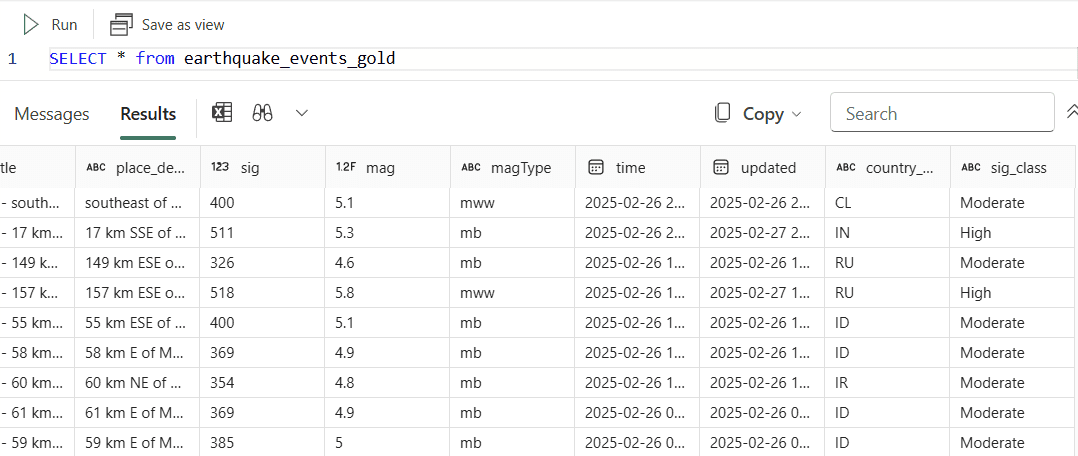Select sig cell 511
The height and width of the screenshot is (456, 1078).
(x=263, y=233)
